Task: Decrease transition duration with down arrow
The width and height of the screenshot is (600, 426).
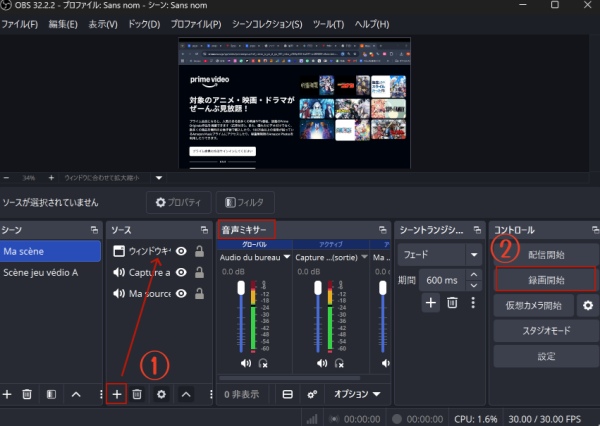Action: click(473, 286)
